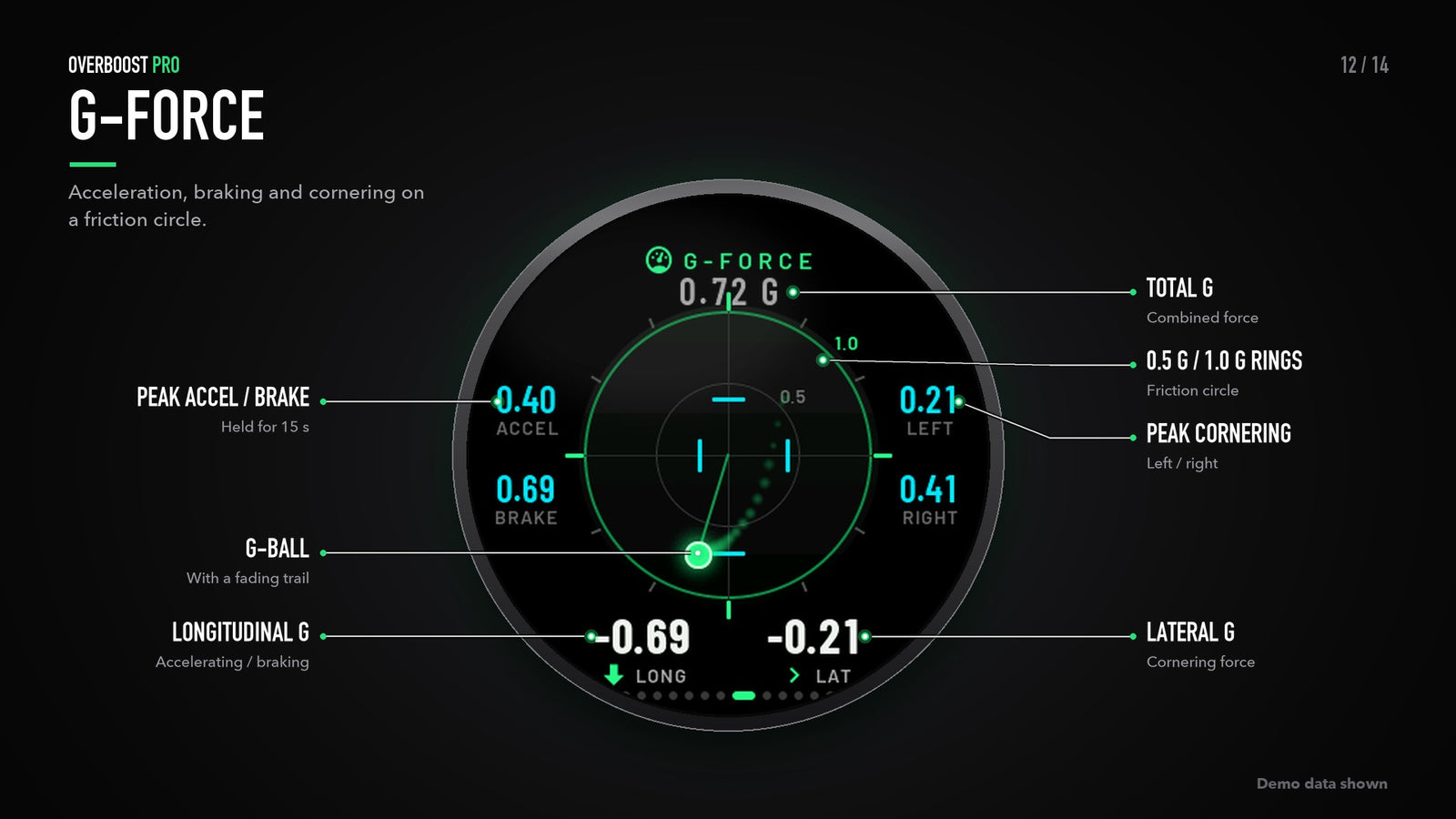Click the 0.21 LEFT peak value
This screenshot has height=819, width=1456.
(928, 399)
